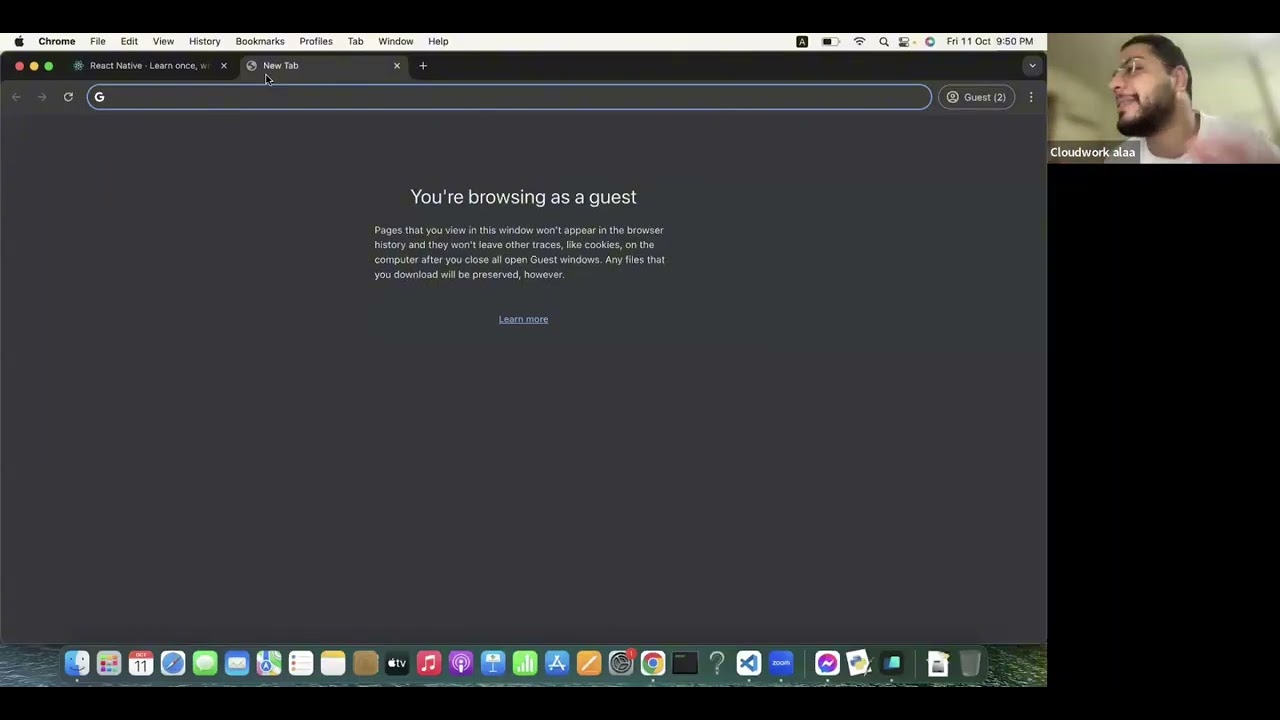The height and width of the screenshot is (720, 1280).
Task: Open Messenger from the dock
Action: [827, 663]
